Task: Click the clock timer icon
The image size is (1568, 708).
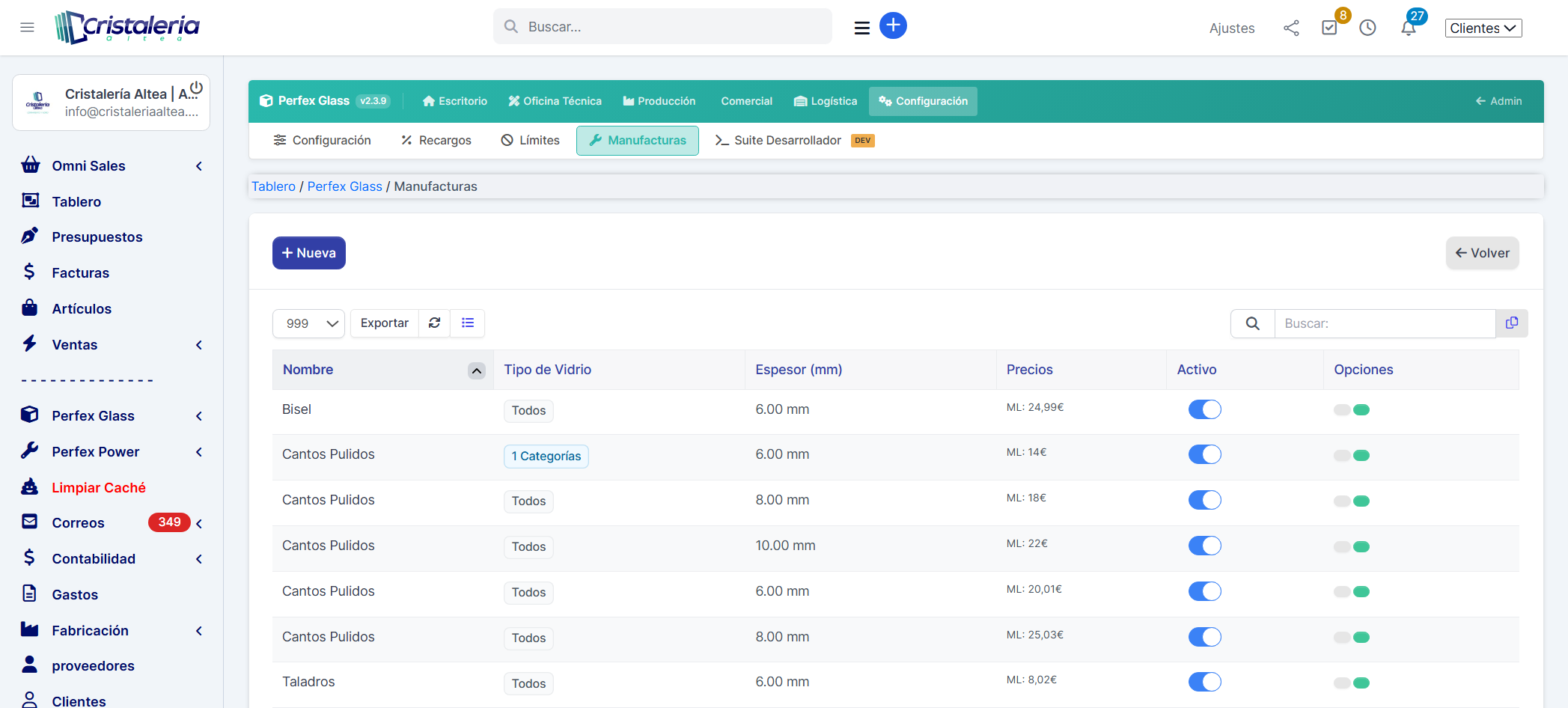Action: click(1367, 28)
